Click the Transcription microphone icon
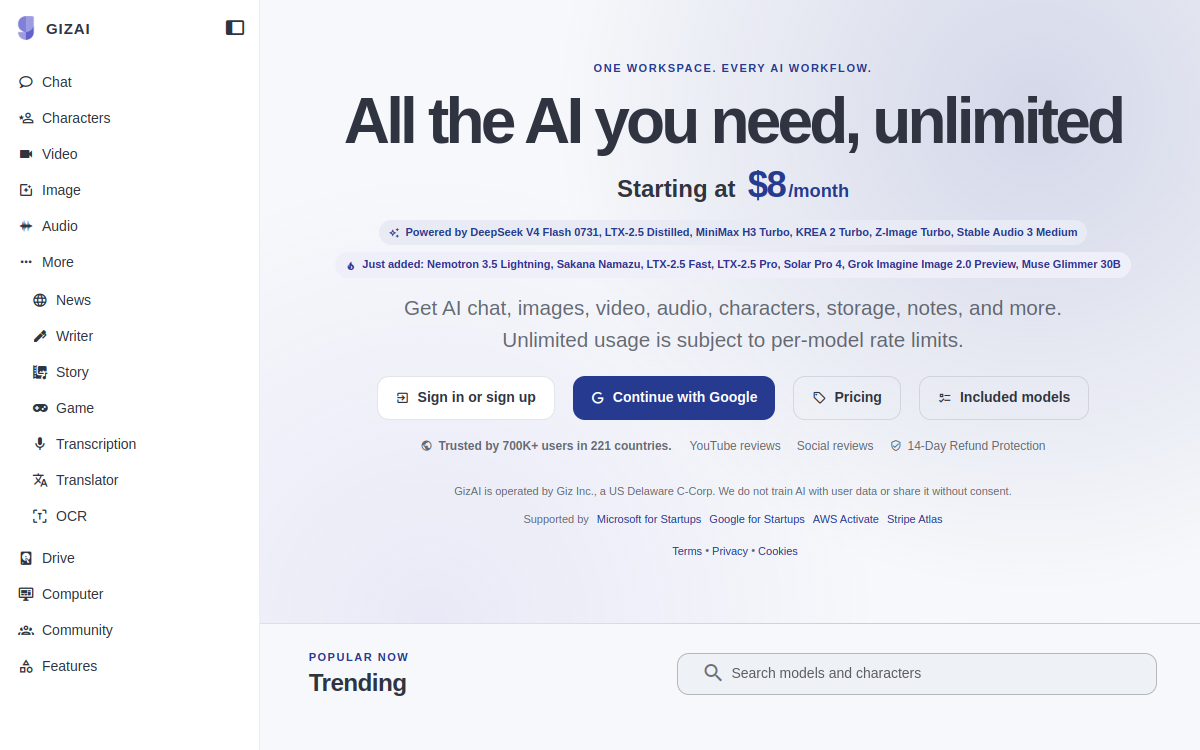 pyautogui.click(x=40, y=444)
